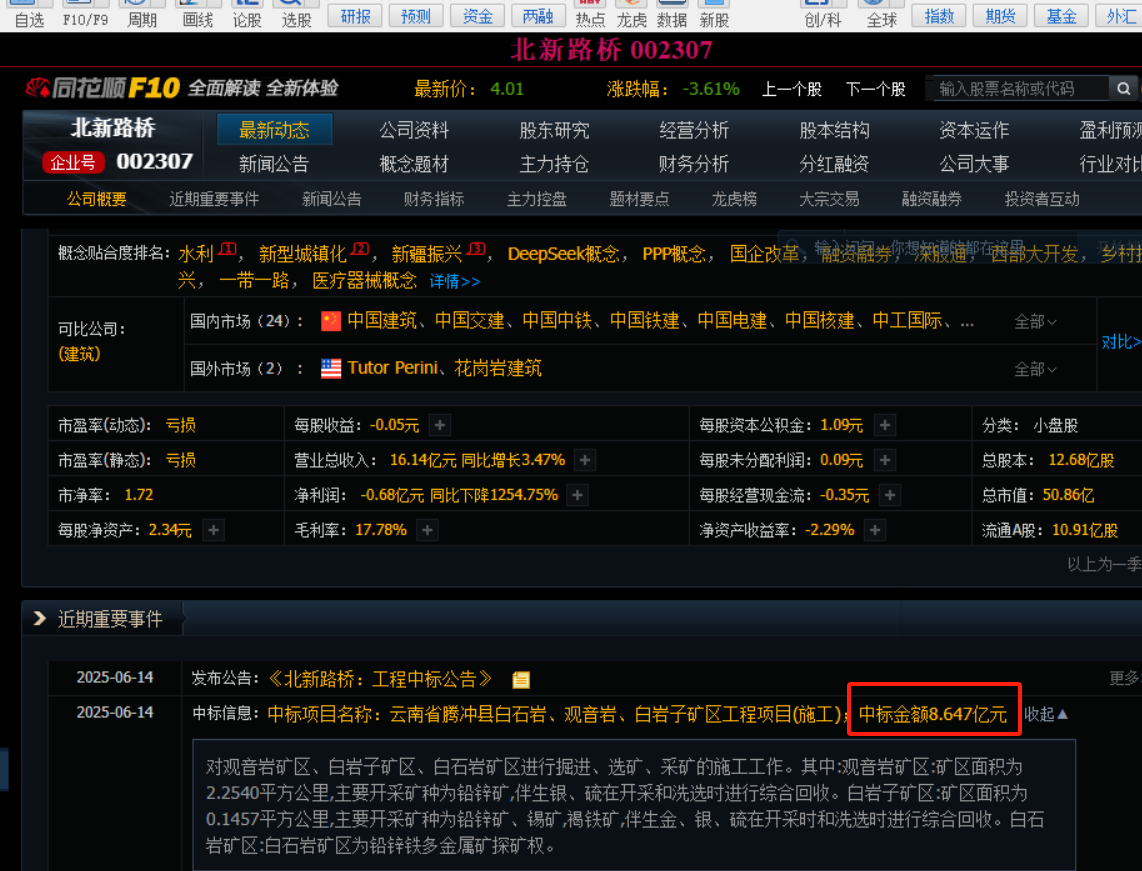Jump to the 主力控盘 sub-tab
1142x871 pixels.
point(537,199)
